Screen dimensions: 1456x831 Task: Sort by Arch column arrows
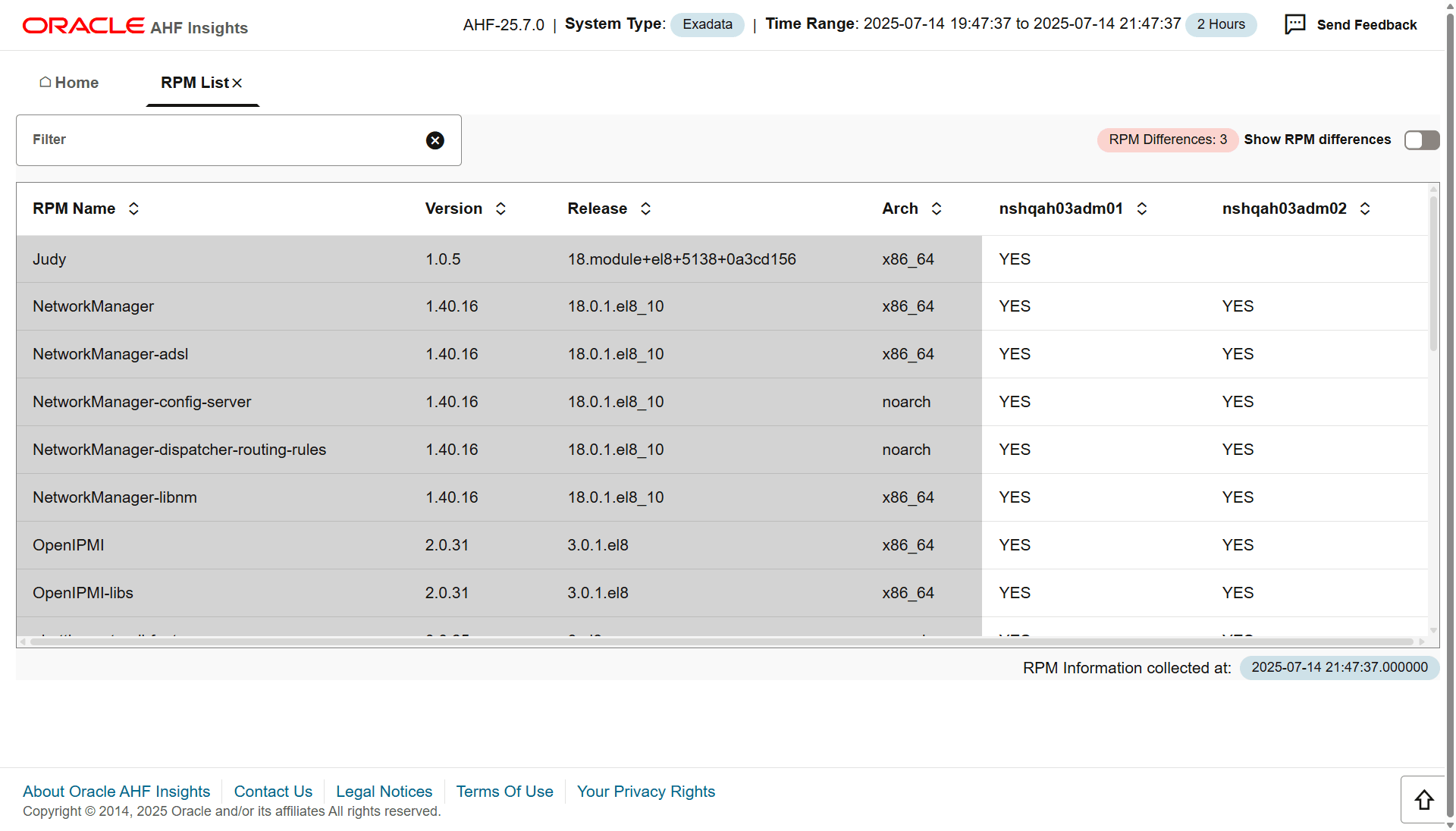(937, 209)
